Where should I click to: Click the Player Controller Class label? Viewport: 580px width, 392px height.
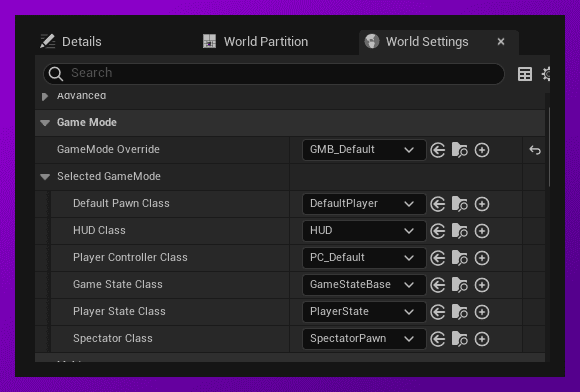[x=130, y=257]
